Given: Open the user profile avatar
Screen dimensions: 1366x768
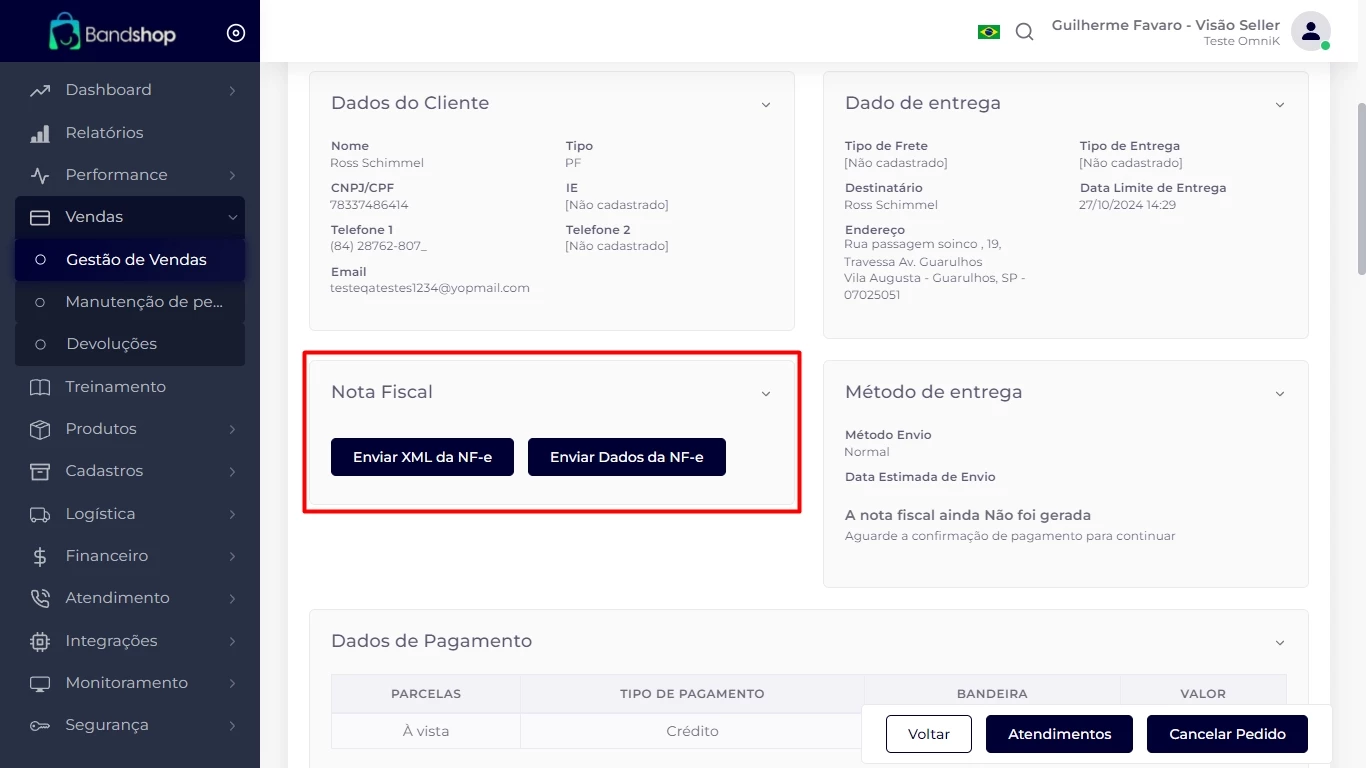Looking at the screenshot, I should click(1310, 32).
